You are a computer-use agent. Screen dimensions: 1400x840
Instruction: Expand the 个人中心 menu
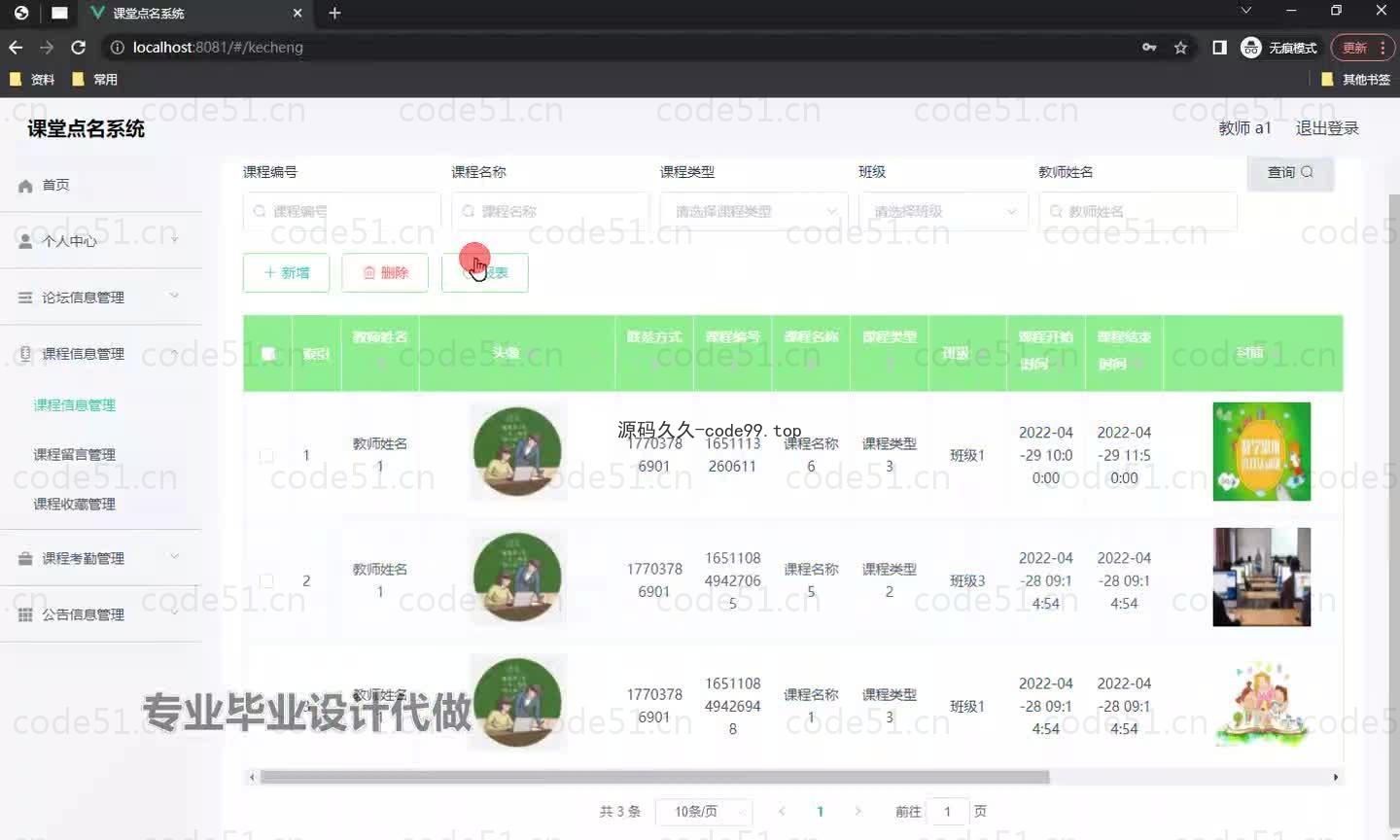click(x=101, y=240)
